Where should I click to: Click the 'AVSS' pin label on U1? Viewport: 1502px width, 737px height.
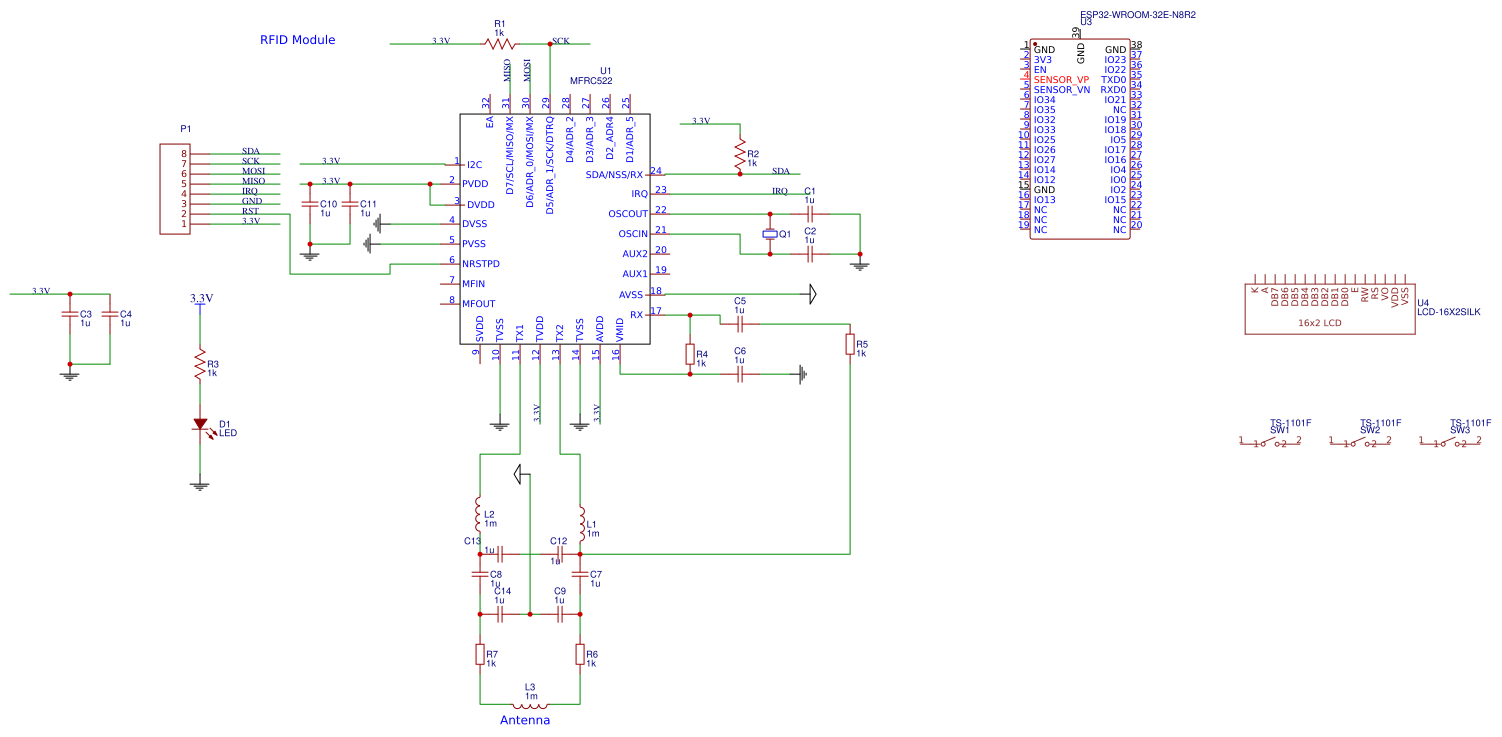pyautogui.click(x=631, y=295)
